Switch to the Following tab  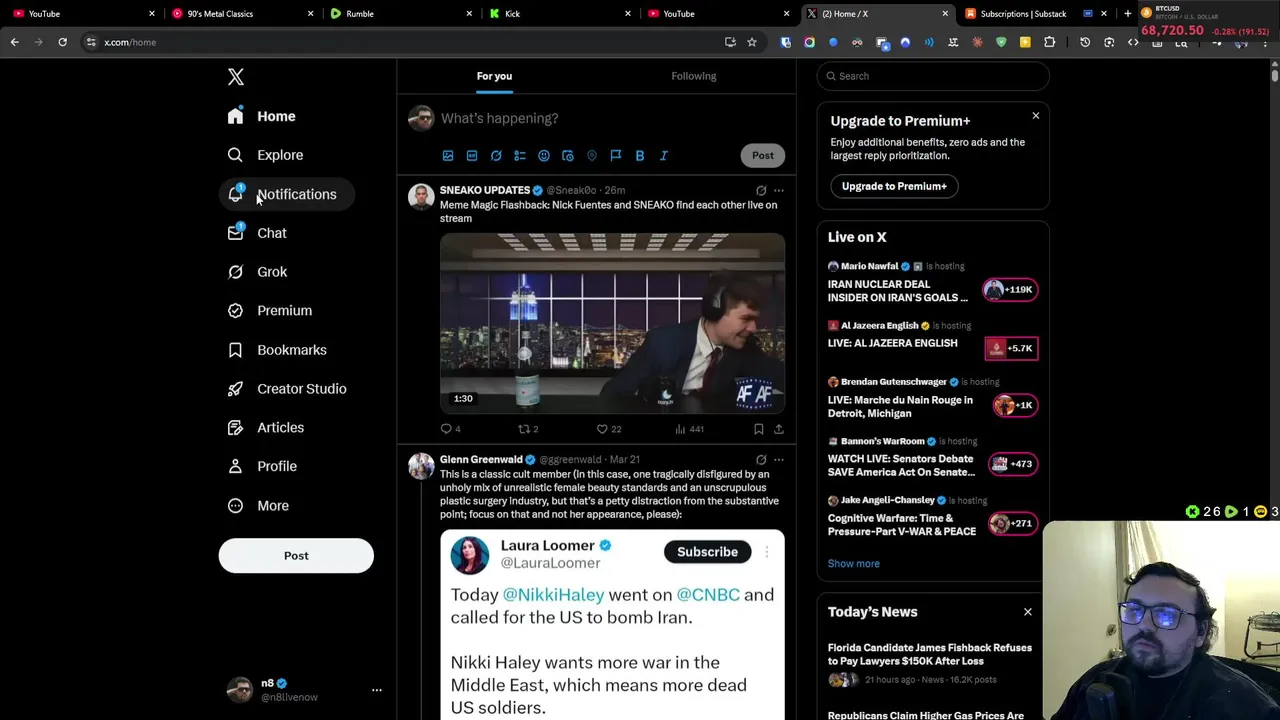pyautogui.click(x=694, y=76)
